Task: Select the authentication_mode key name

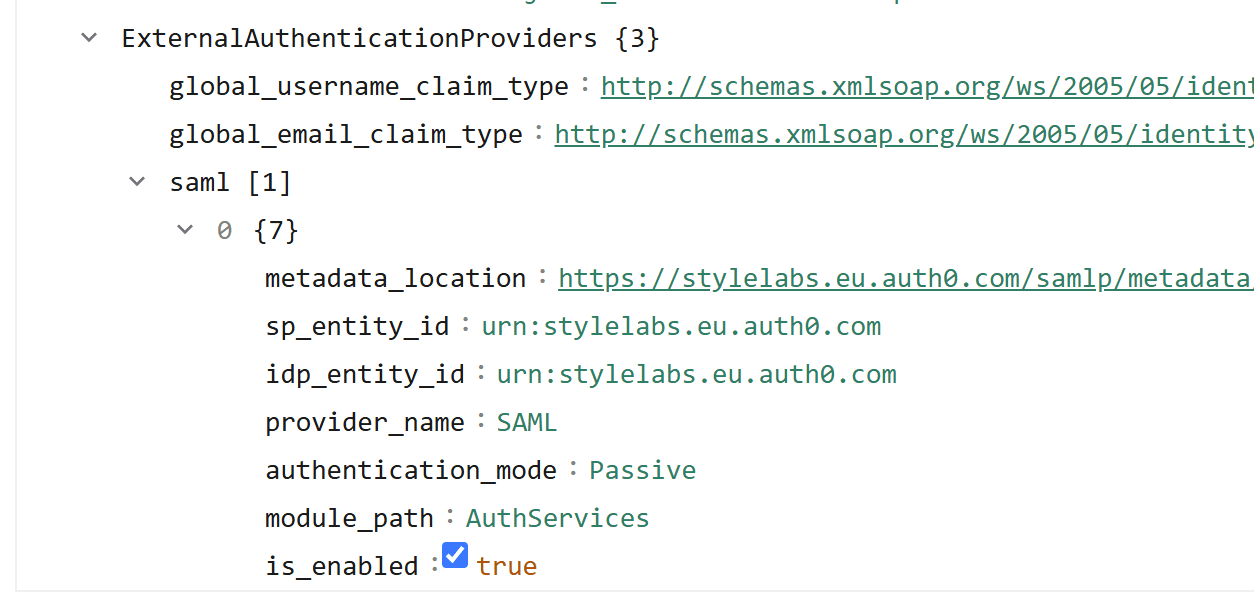Action: click(410, 470)
